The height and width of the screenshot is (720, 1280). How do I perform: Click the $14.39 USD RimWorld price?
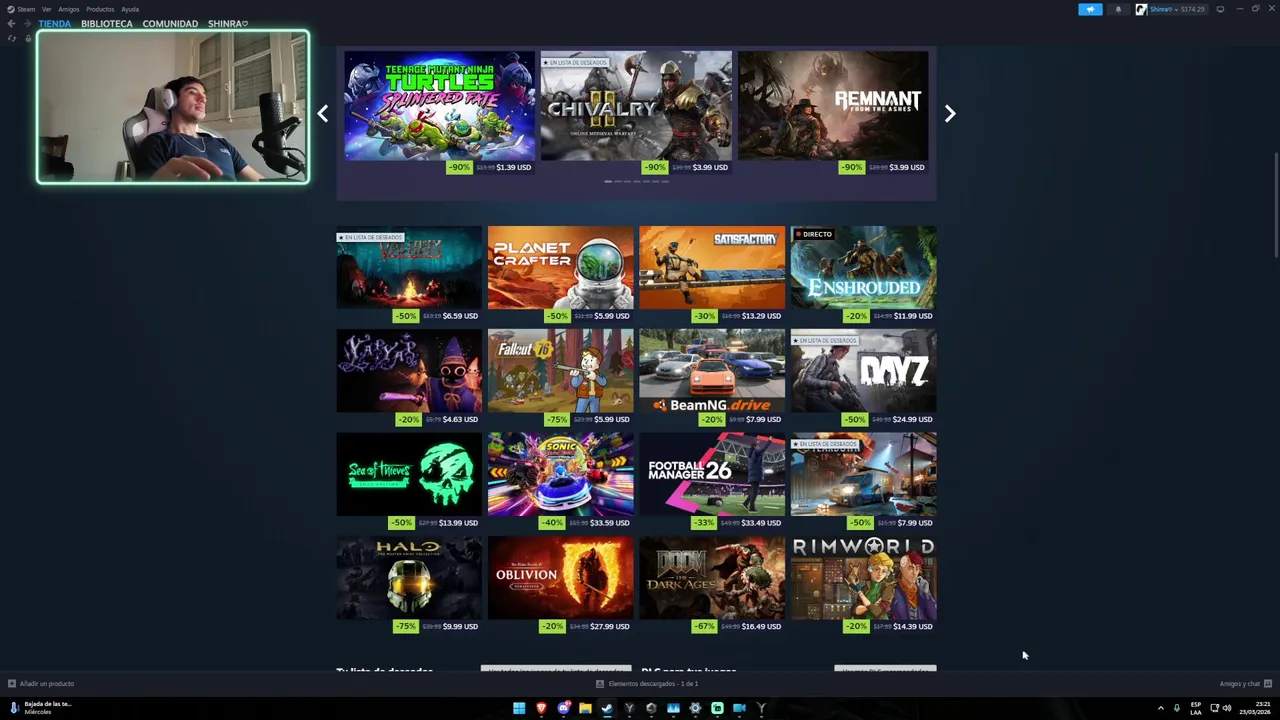[914, 627]
